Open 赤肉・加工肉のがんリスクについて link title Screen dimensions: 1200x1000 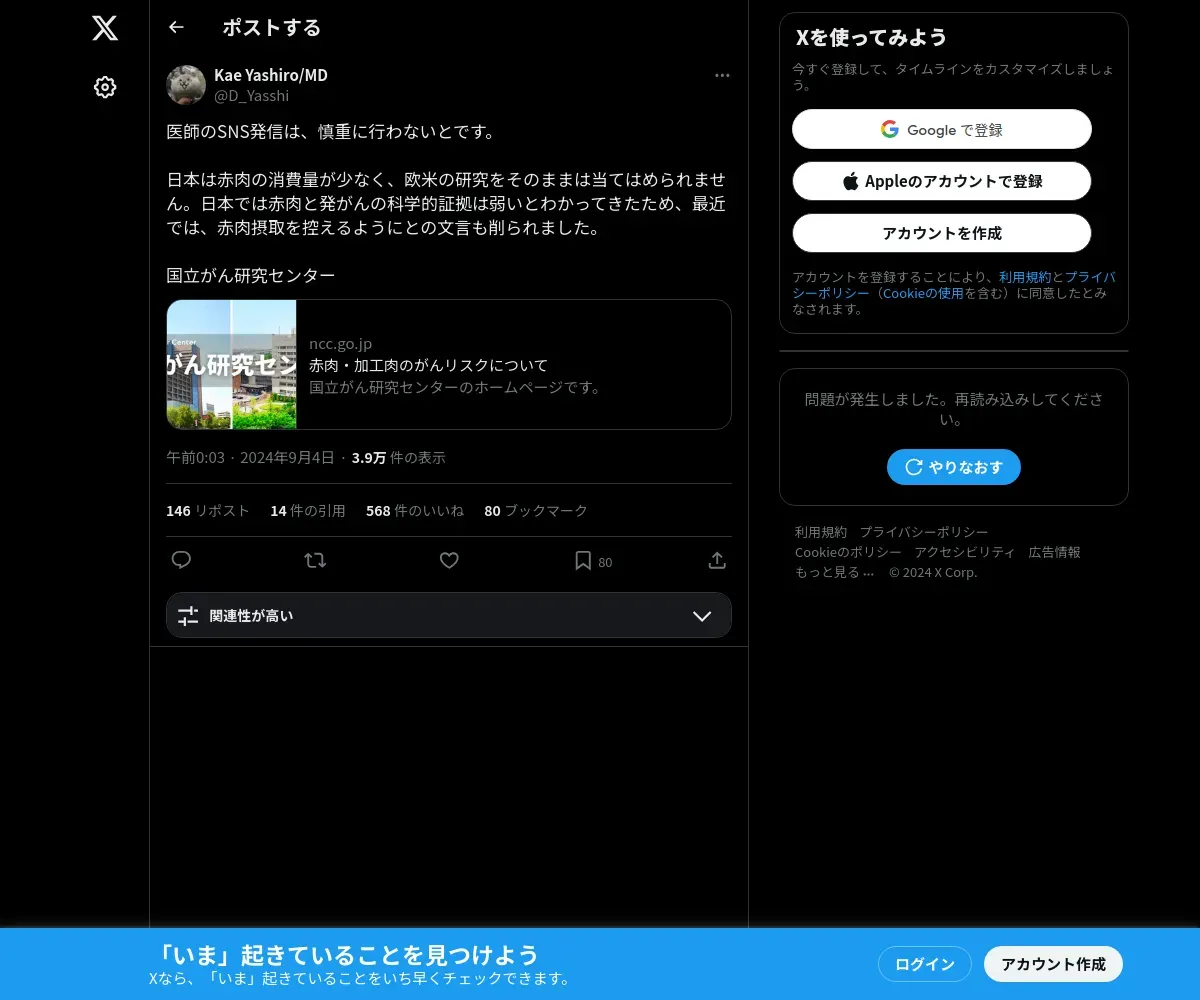(428, 365)
